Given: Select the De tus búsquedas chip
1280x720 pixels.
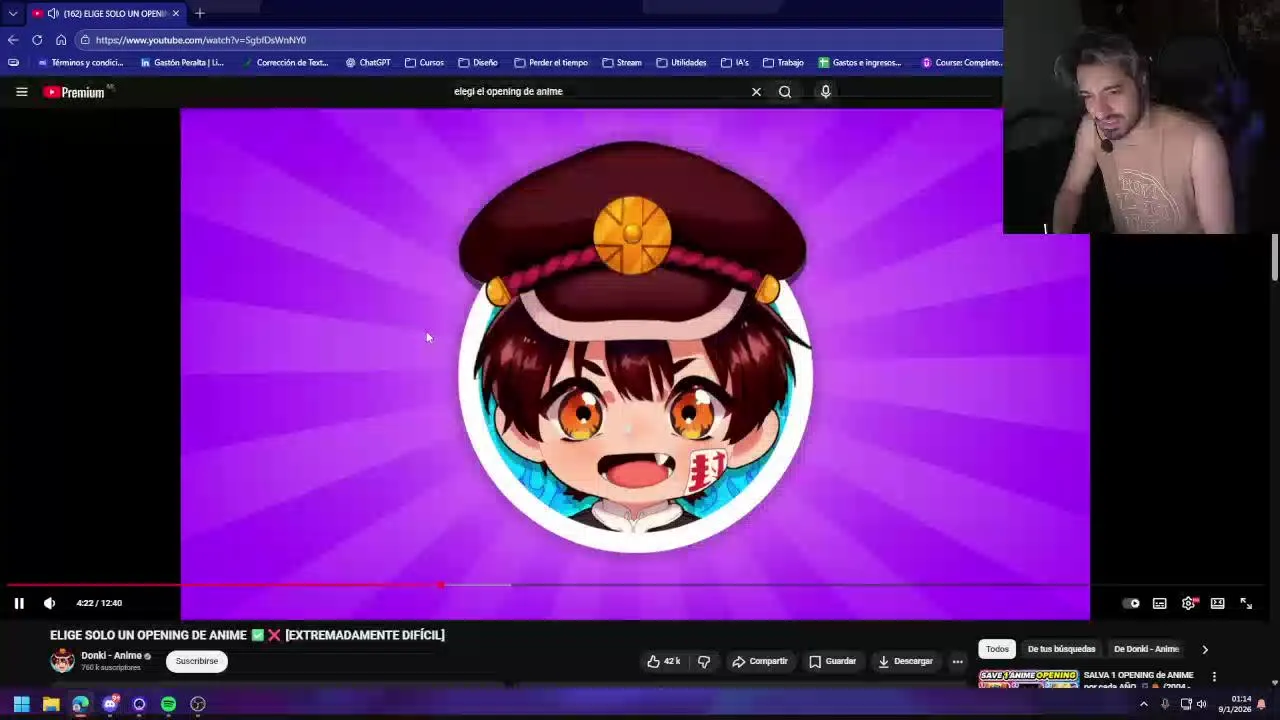Looking at the screenshot, I should point(1061,649).
